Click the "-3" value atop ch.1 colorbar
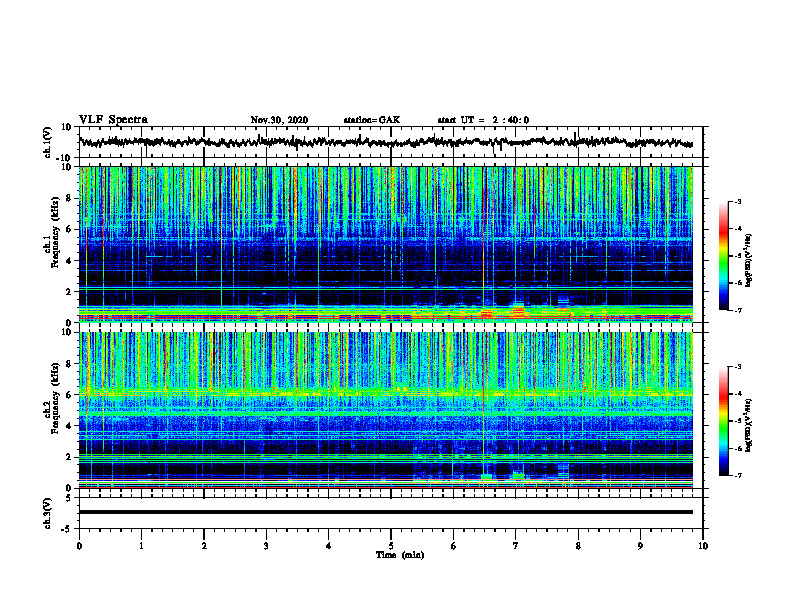792x612 pixels. coord(737,202)
